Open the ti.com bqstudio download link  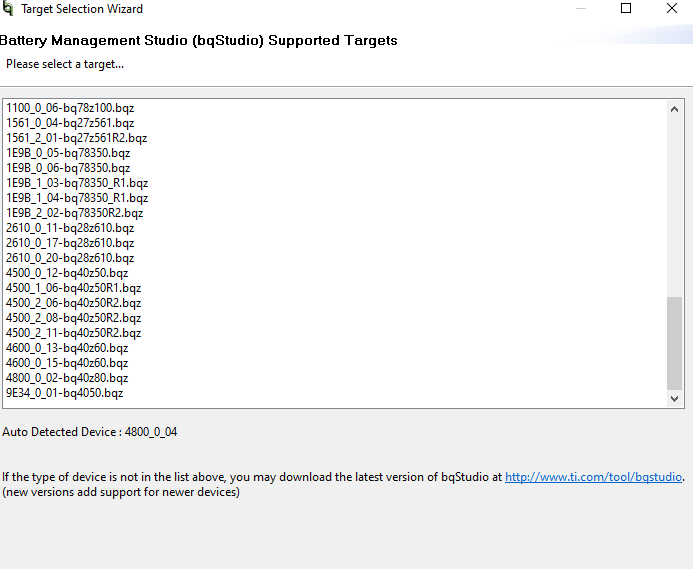[x=593, y=477]
